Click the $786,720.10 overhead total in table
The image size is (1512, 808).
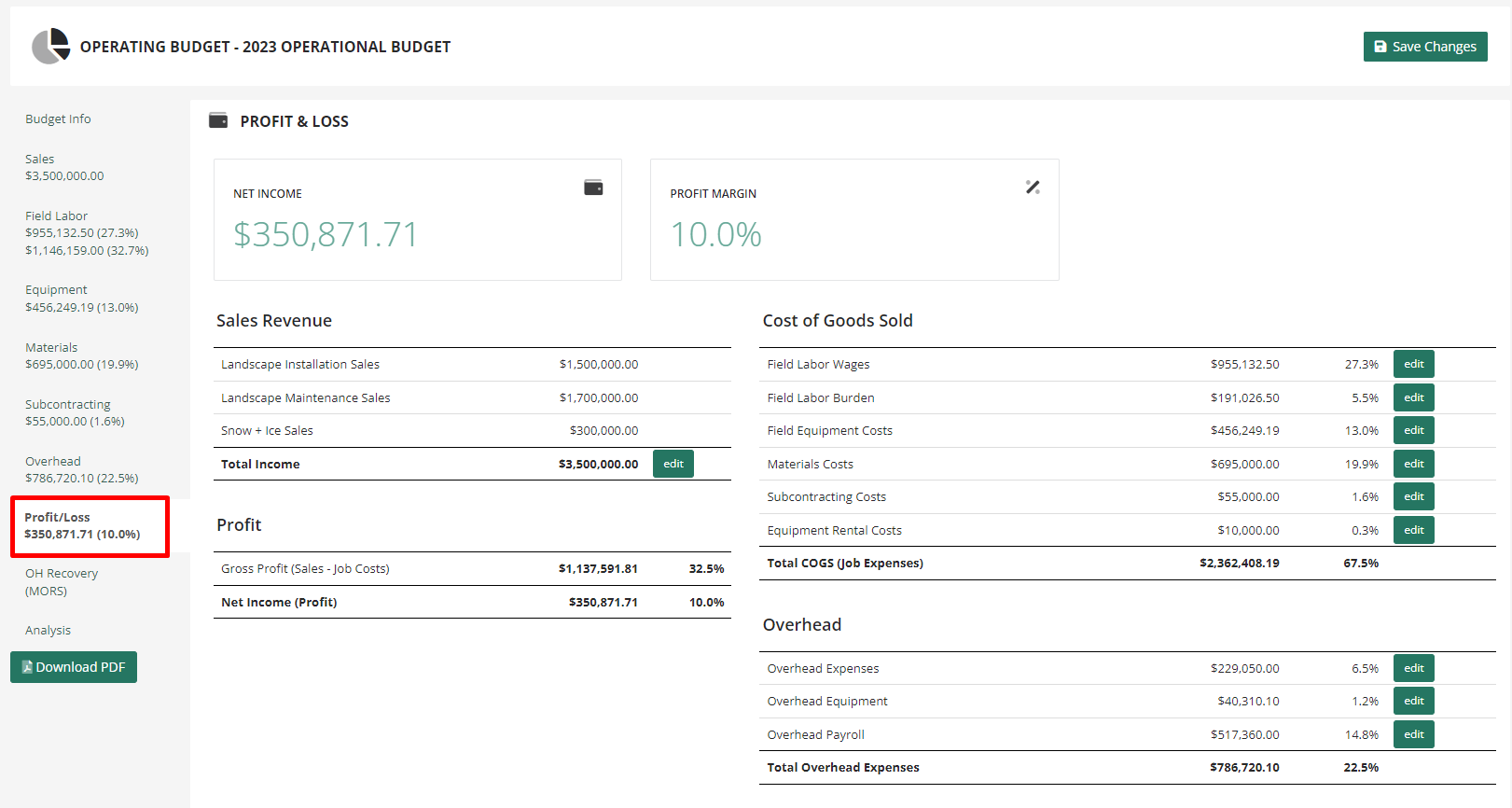tap(1244, 767)
